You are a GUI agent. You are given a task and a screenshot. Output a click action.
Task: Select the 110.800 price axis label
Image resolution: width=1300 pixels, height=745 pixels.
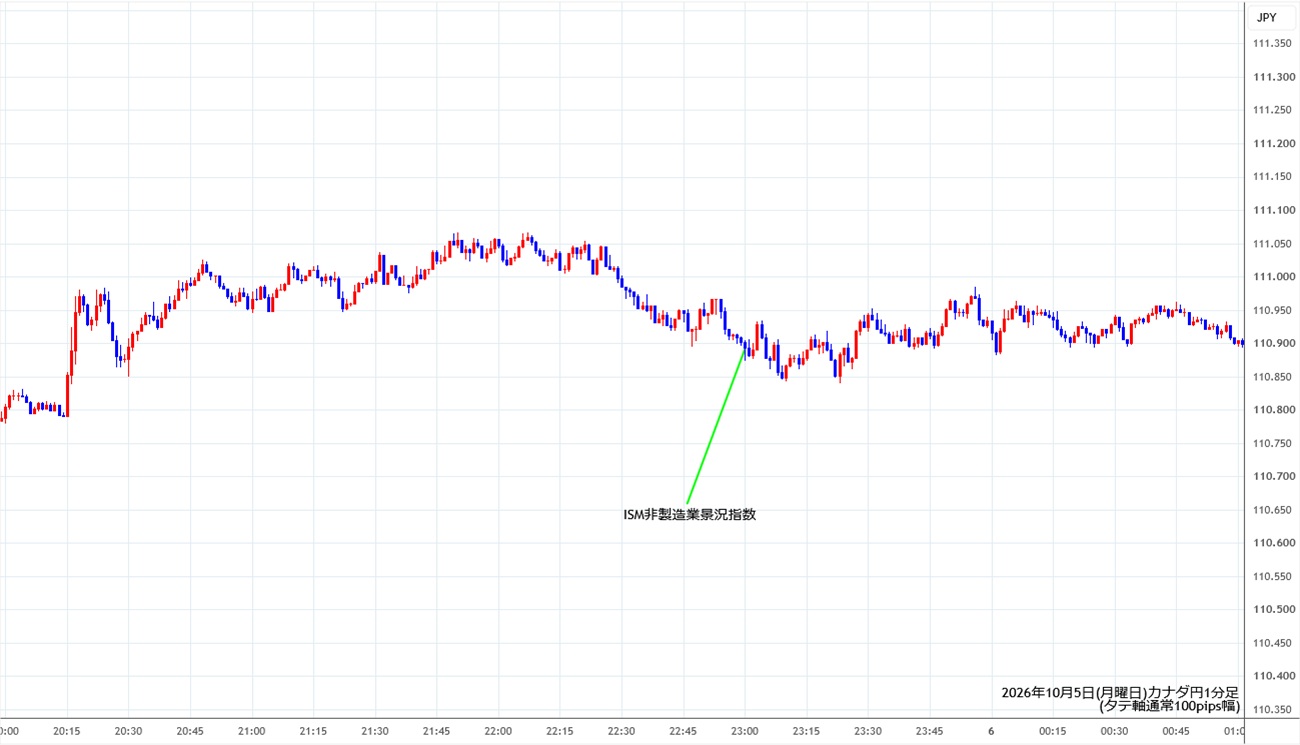[x=1272, y=410]
